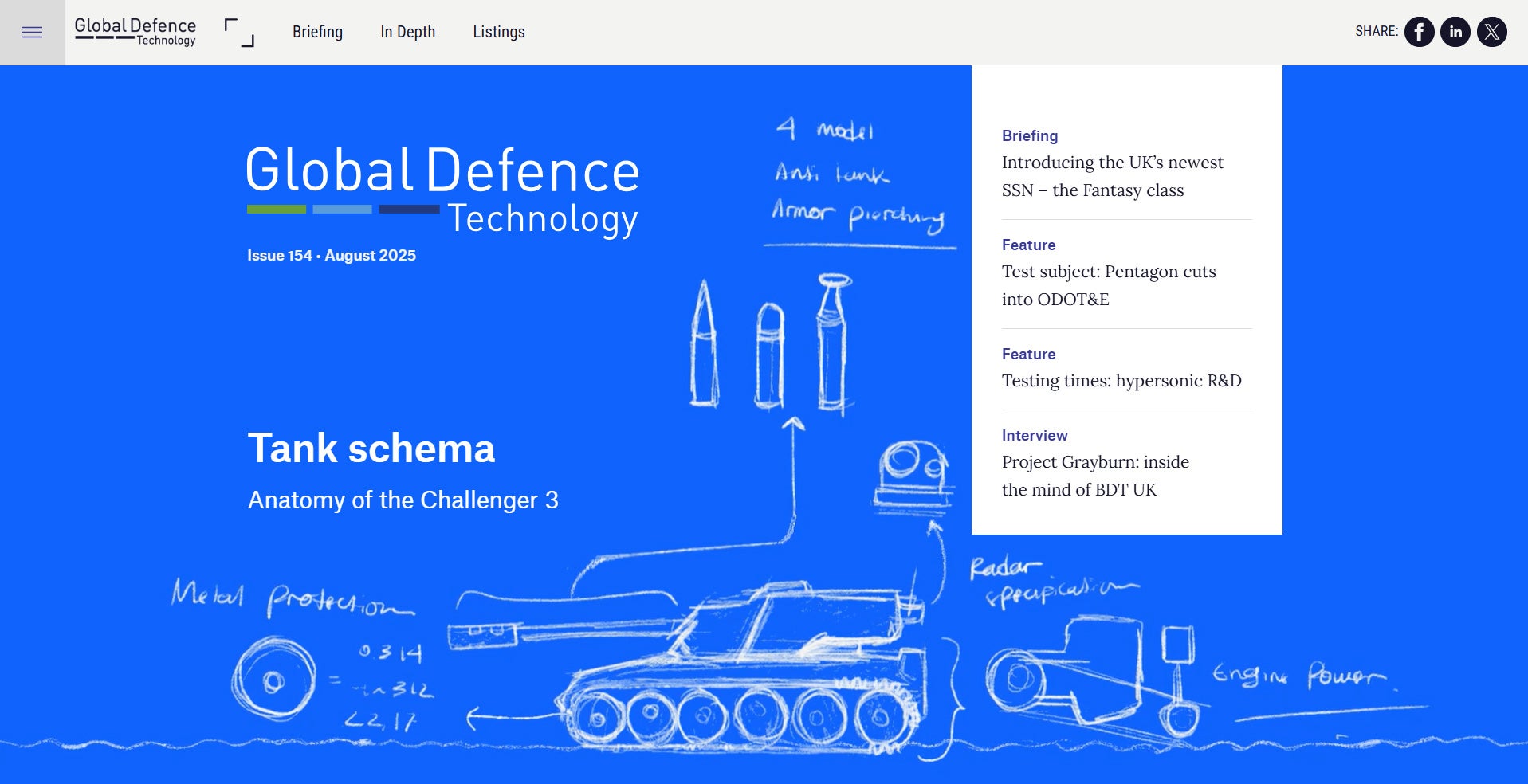Image resolution: width=1528 pixels, height=784 pixels.
Task: Click the Global Defence Technology cover logo
Action: click(x=442, y=187)
